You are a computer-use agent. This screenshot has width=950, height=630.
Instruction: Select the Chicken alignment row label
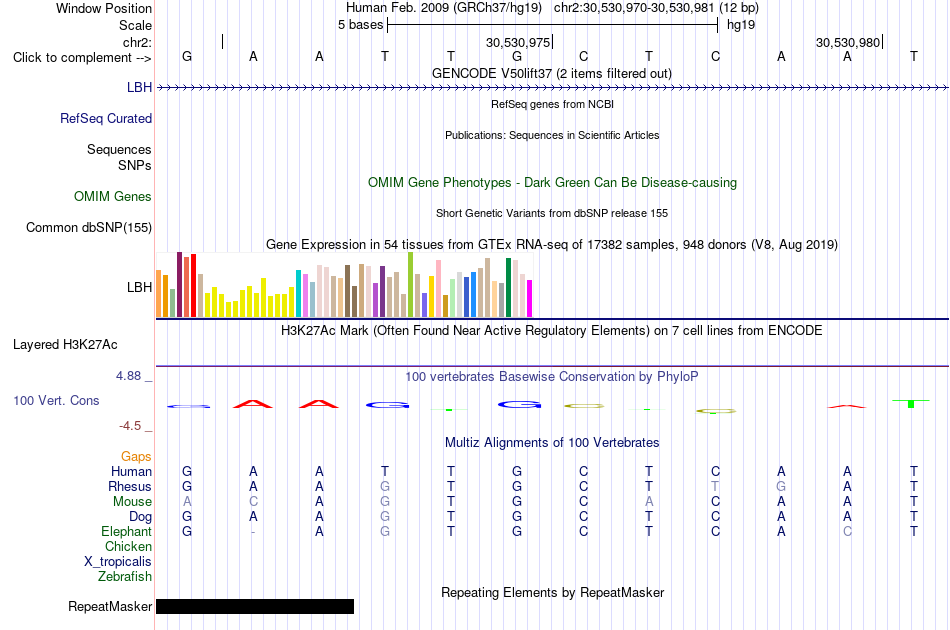(128, 546)
